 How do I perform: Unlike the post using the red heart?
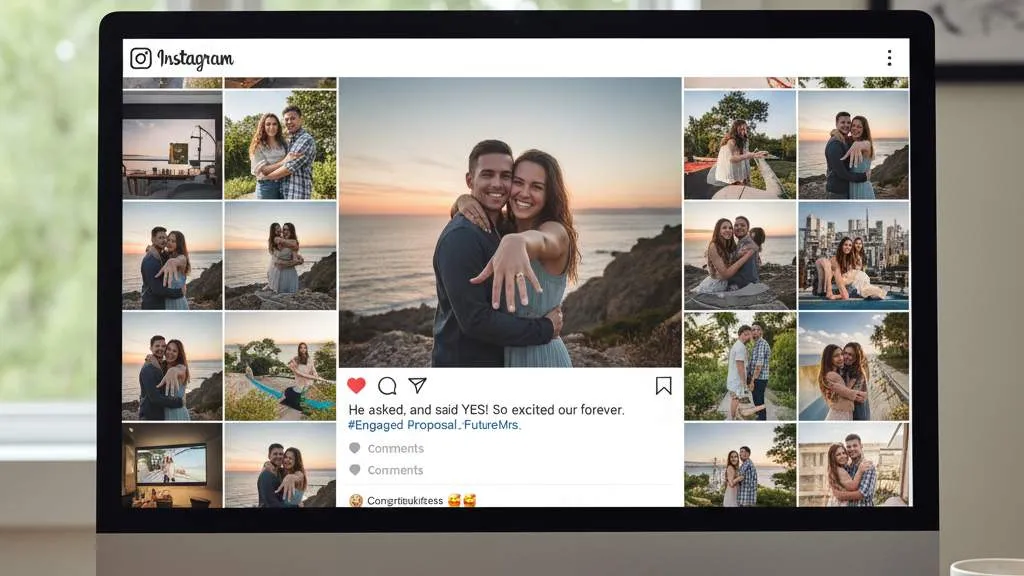pos(356,386)
